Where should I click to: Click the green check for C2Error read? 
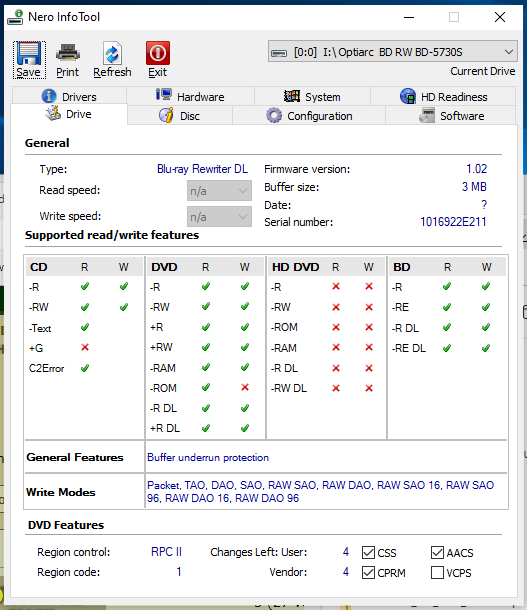pyautogui.click(x=85, y=368)
